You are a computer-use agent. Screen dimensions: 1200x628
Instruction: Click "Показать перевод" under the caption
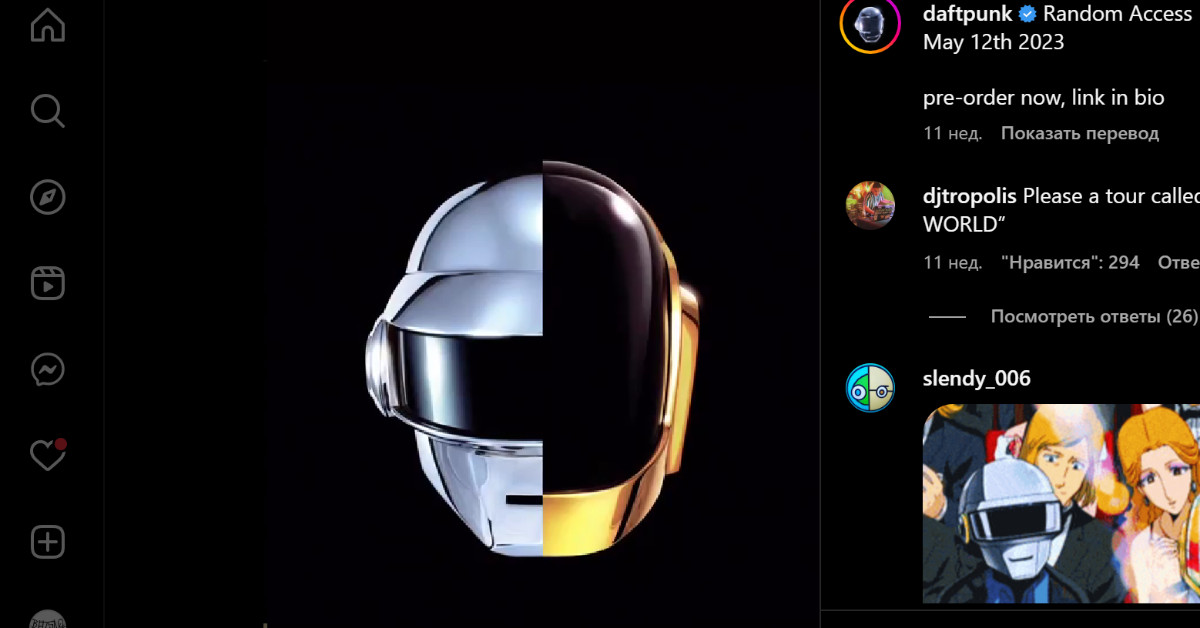coord(1079,133)
